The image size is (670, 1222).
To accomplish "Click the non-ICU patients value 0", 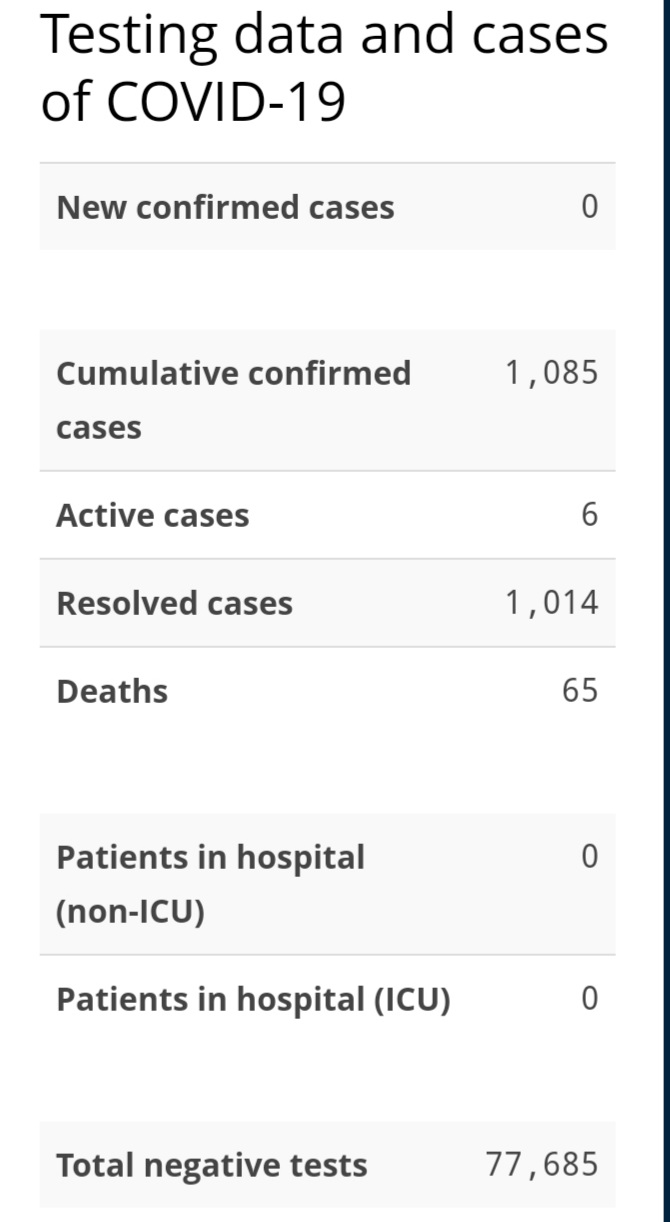I will coord(589,856).
